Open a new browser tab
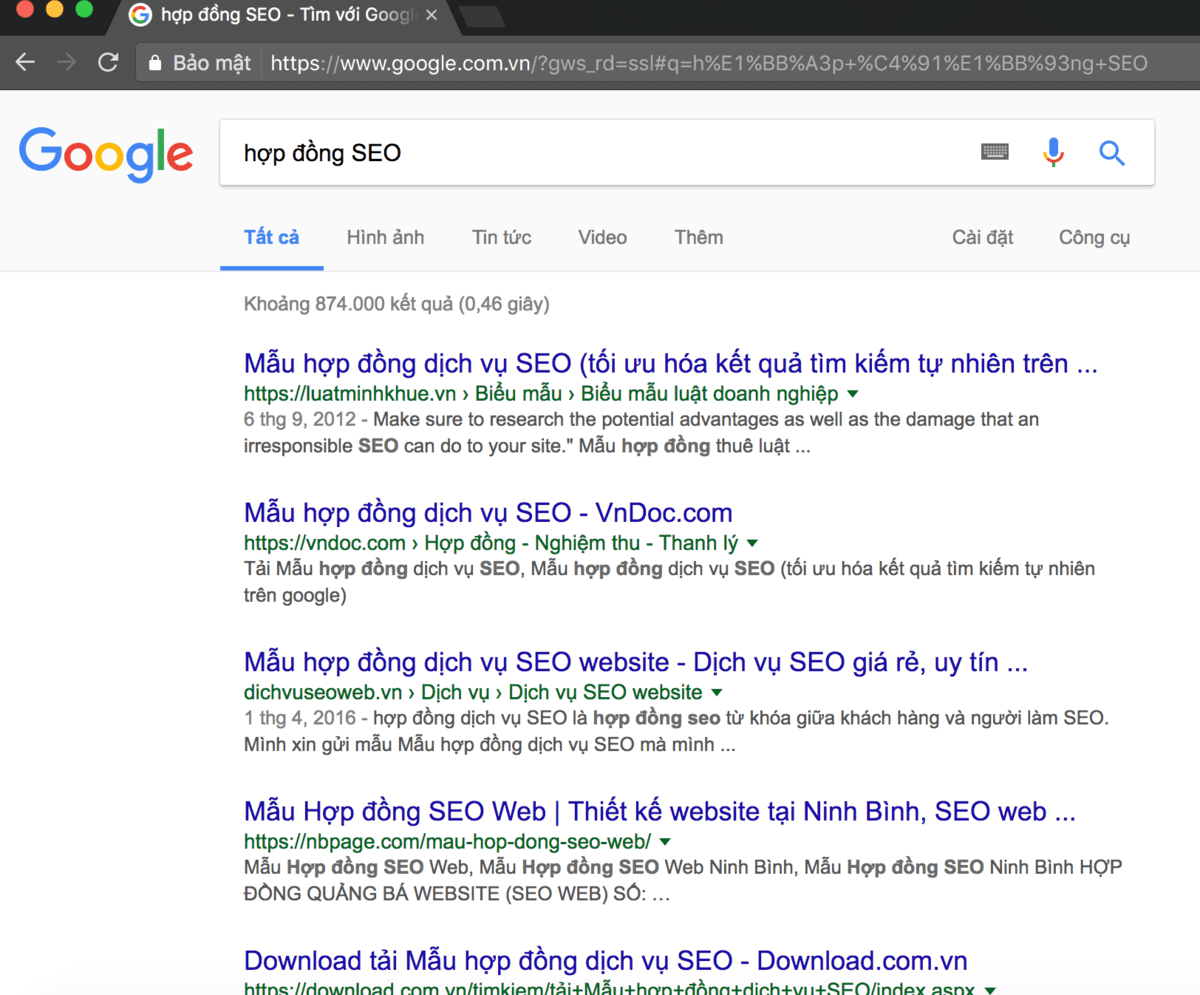Viewport: 1200px width, 995px height. pos(482,15)
